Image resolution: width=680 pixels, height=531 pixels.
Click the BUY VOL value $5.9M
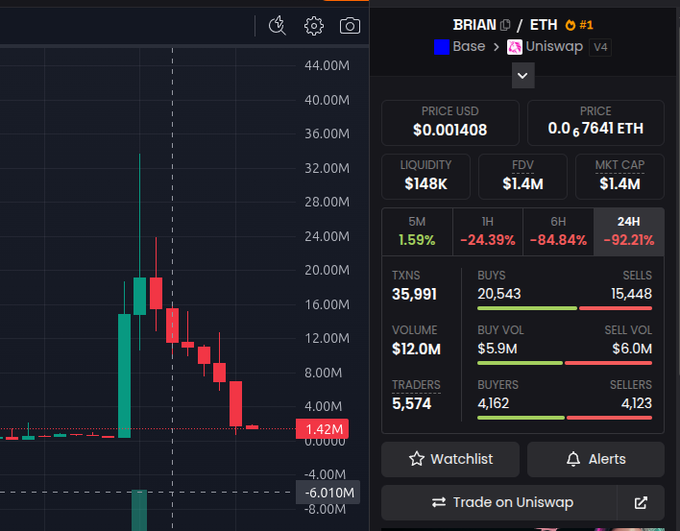tap(497, 349)
